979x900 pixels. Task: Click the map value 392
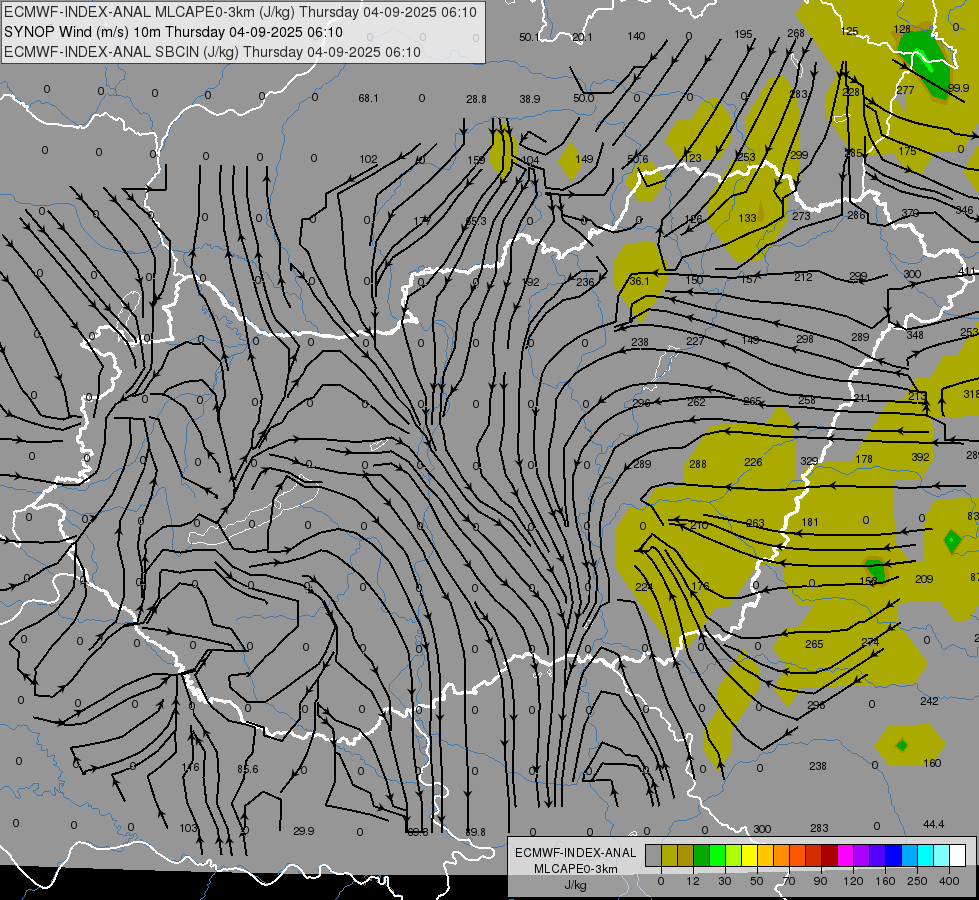[920, 457]
